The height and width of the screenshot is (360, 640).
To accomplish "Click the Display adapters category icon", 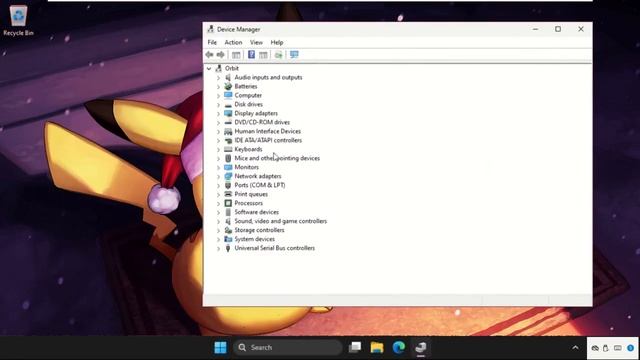I will point(228,113).
